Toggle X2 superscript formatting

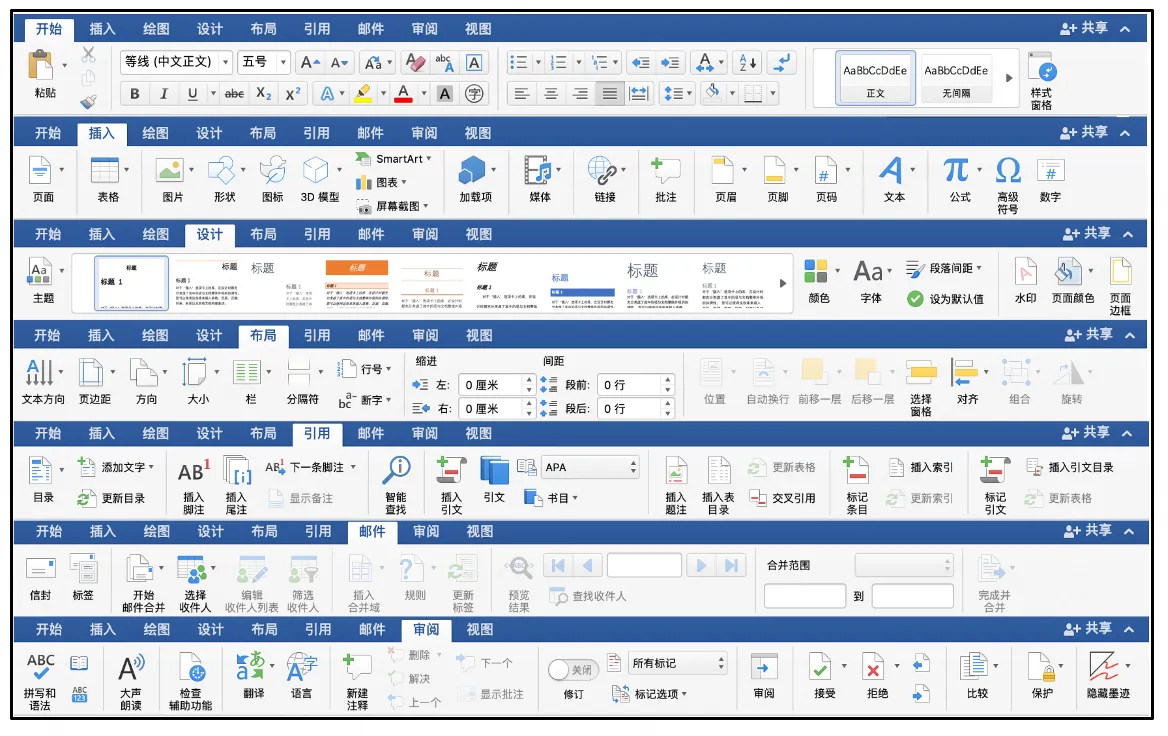pyautogui.click(x=293, y=93)
